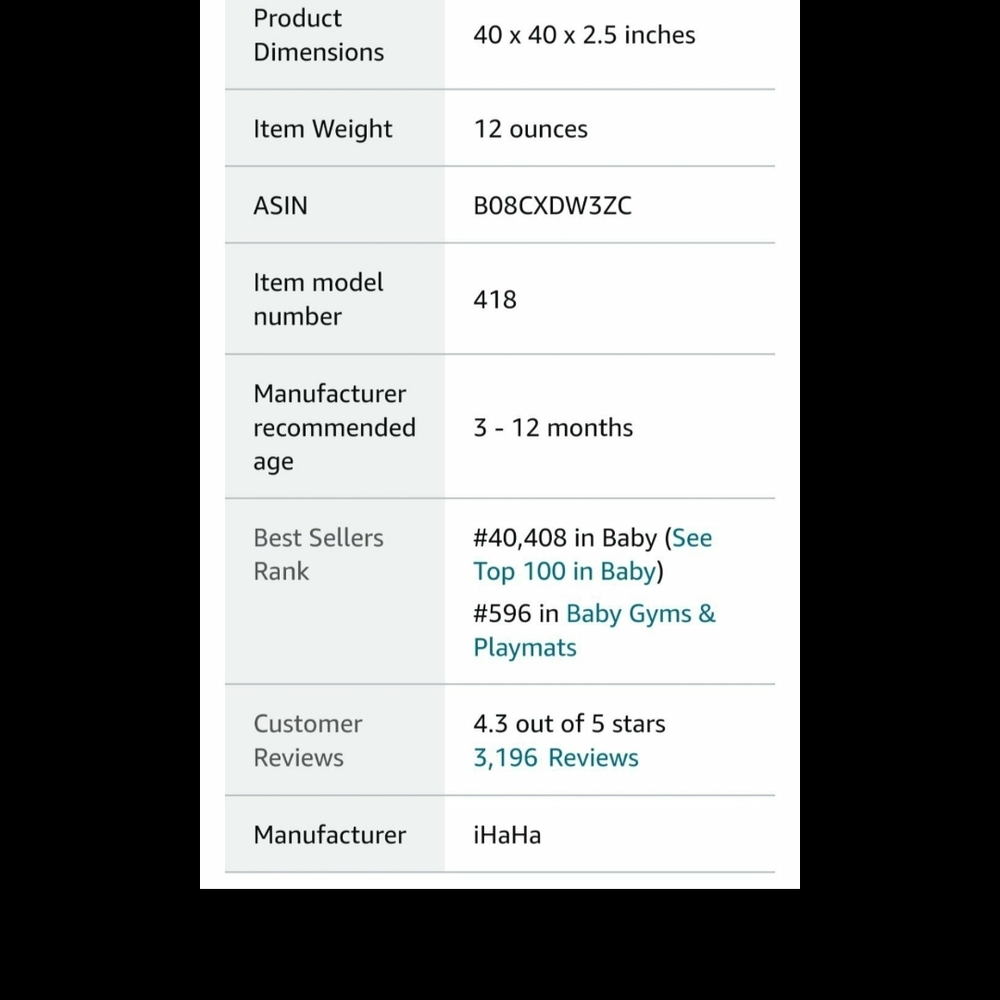Open the Baby Gyms & Playmats category link
The width and height of the screenshot is (1000, 1000).
(x=594, y=630)
